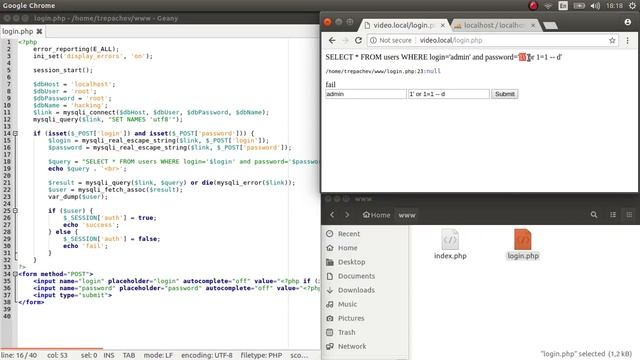The height and width of the screenshot is (360, 640).
Task: Click the www breadcrumb in Files
Action: 407,215
